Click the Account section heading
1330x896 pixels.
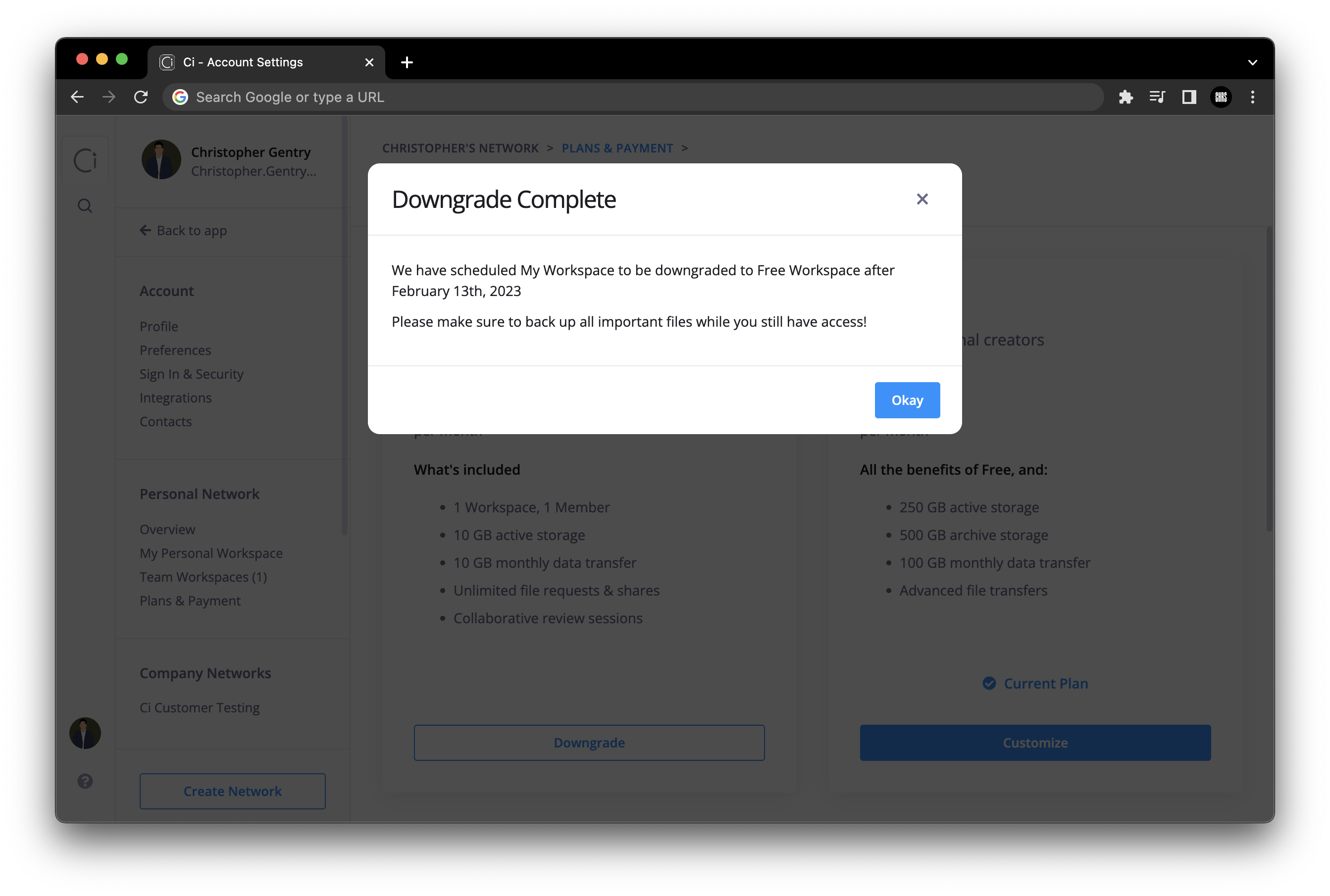[x=167, y=291]
